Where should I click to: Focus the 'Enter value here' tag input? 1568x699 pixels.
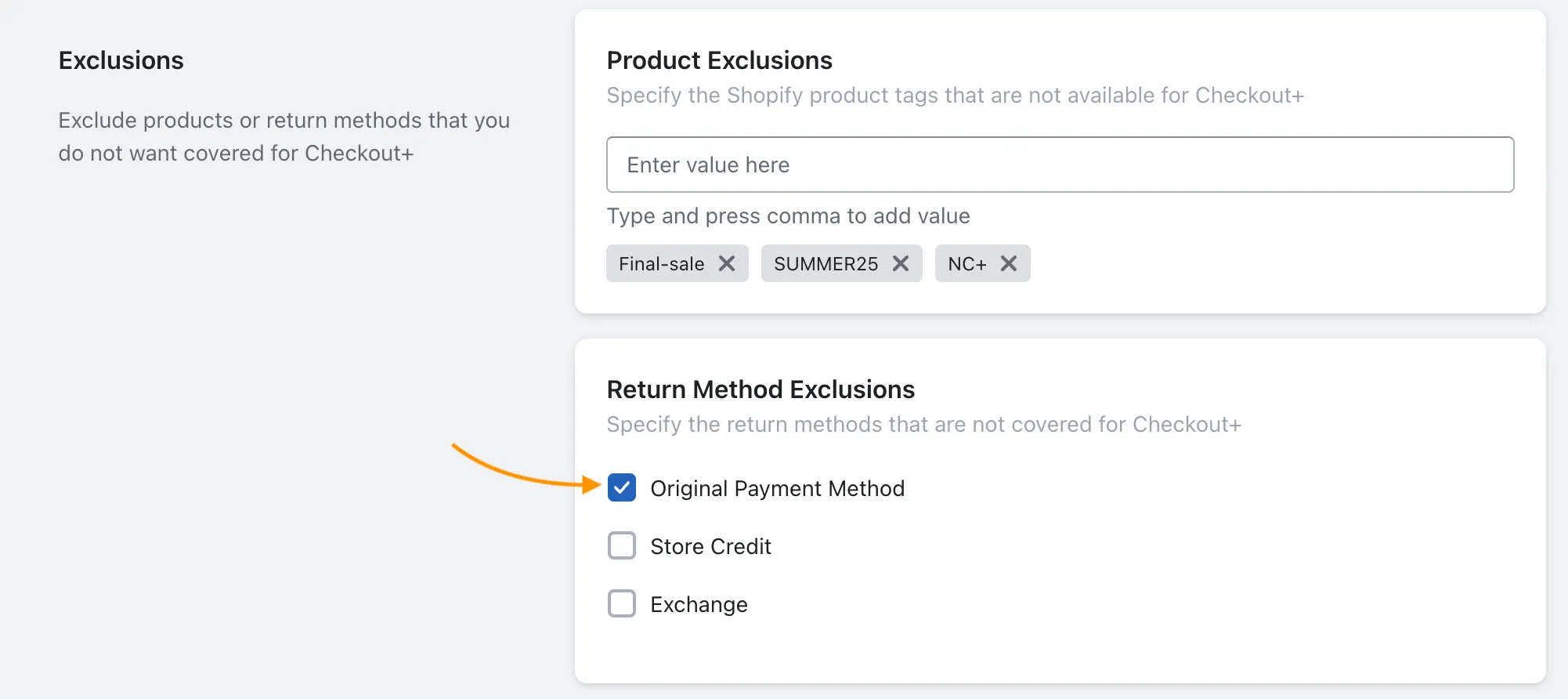click(1060, 165)
